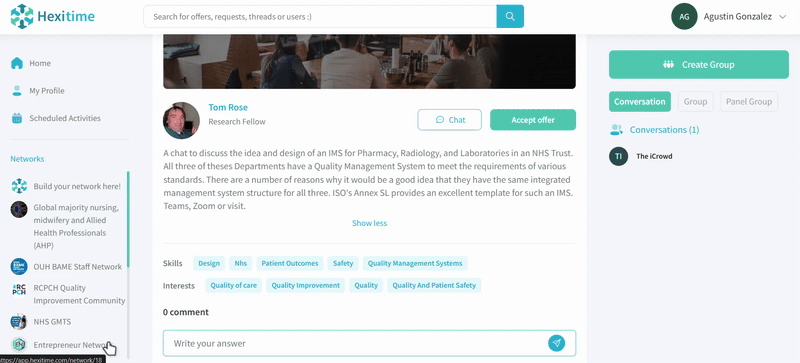Open My Profile in the sidebar
The height and width of the screenshot is (363, 800).
[47, 91]
